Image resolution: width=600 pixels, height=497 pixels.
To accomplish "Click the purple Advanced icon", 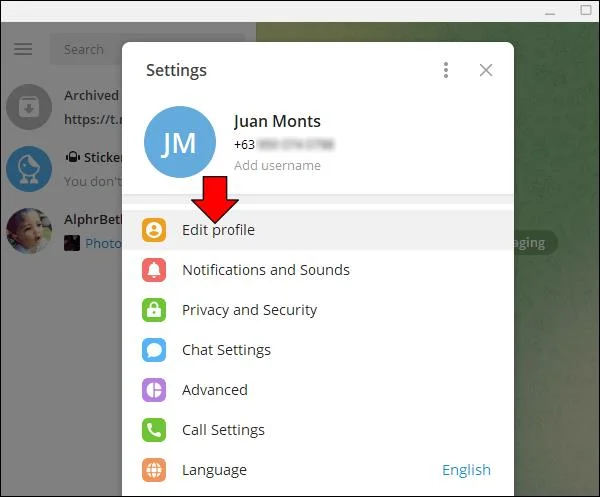I will point(154,390).
